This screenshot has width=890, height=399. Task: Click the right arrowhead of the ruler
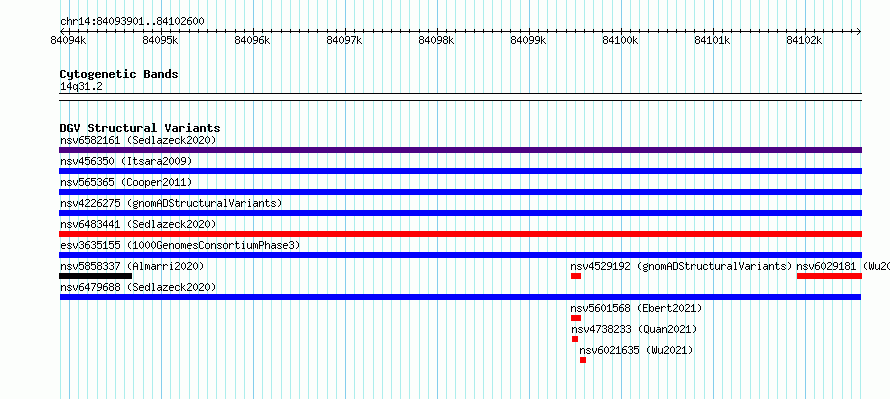[x=859, y=31]
